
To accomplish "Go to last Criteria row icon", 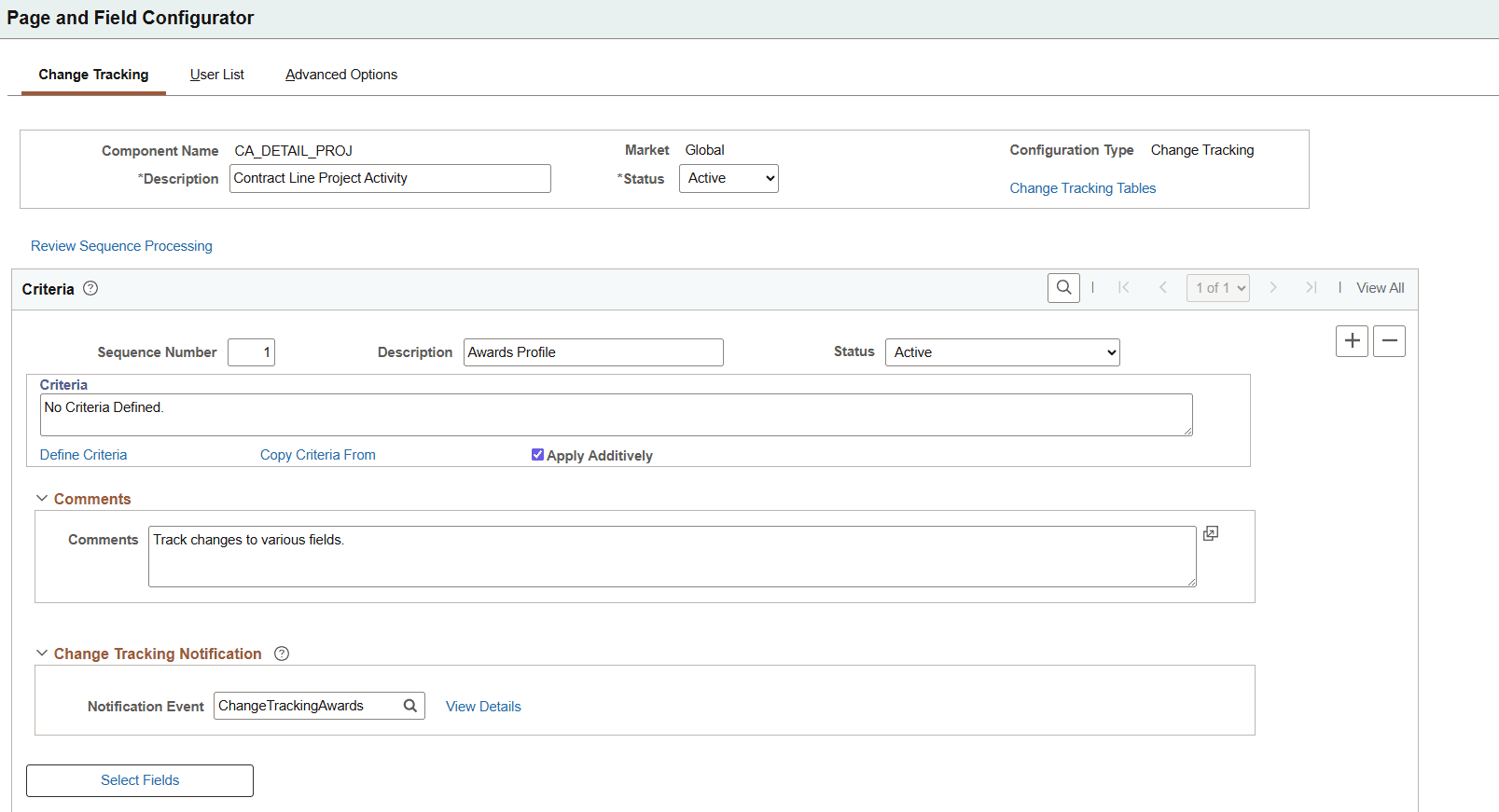I will click(1312, 288).
